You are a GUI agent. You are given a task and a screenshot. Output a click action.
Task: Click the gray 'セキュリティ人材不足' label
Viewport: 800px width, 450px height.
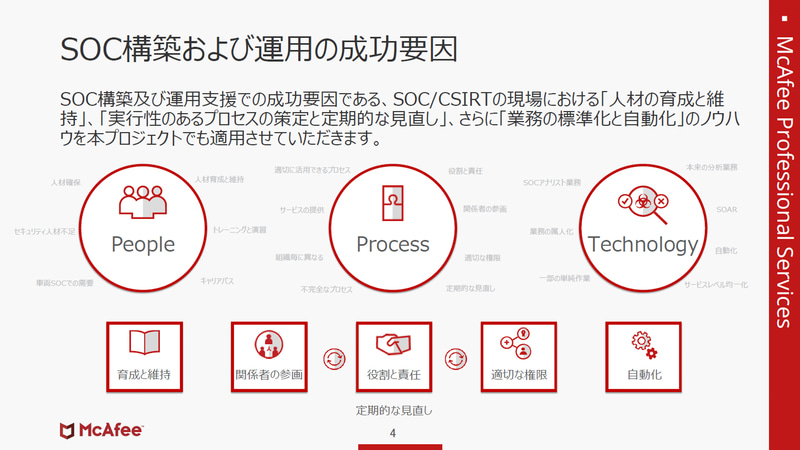click(x=44, y=232)
